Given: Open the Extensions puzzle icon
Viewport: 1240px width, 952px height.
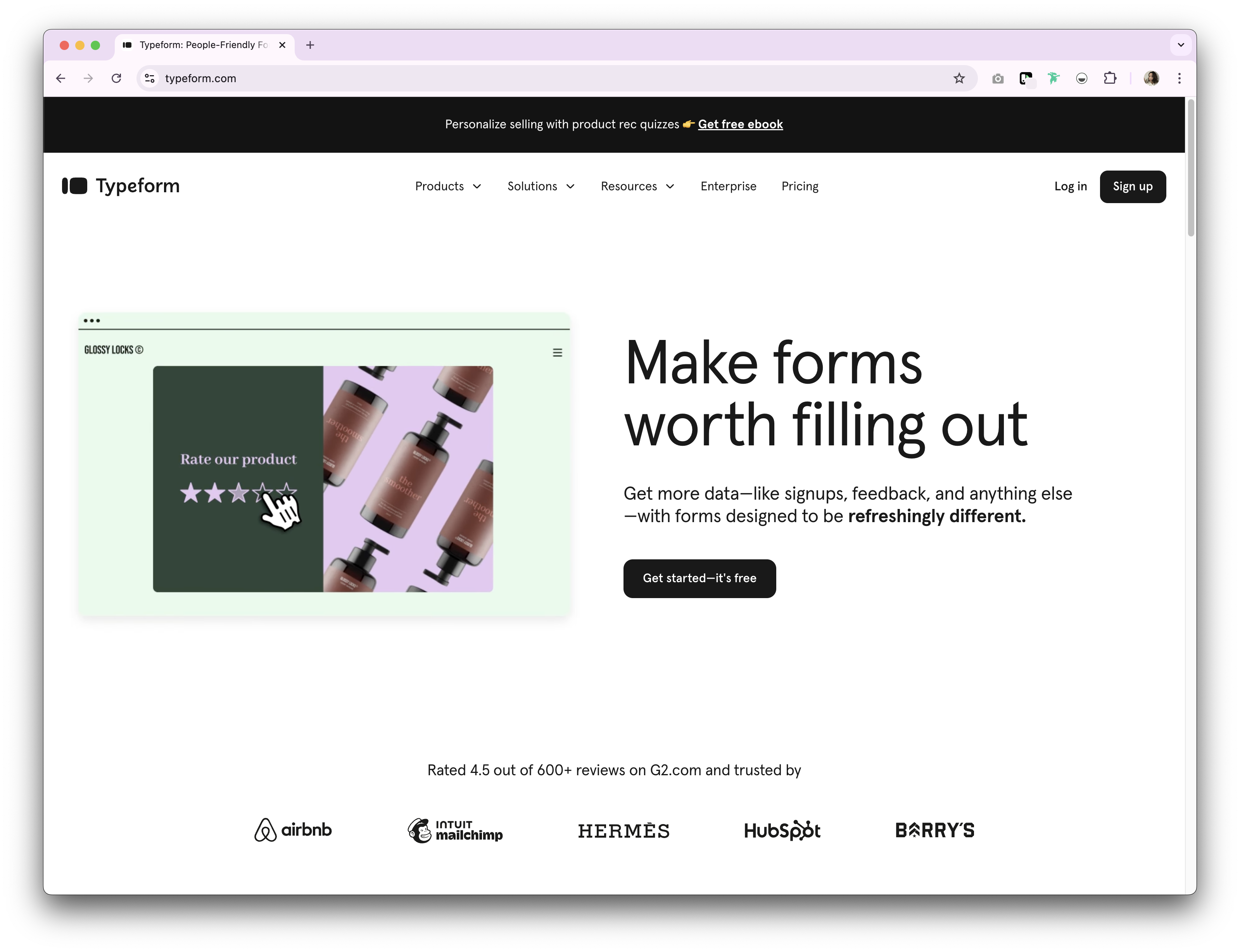Looking at the screenshot, I should point(1110,78).
